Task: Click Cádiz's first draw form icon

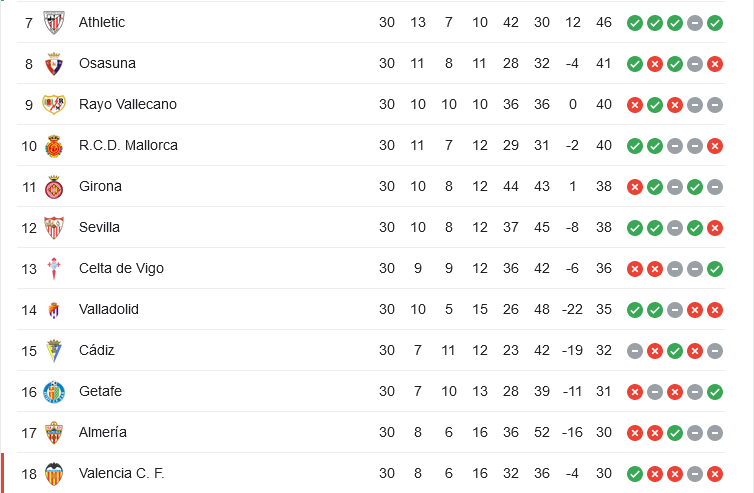Action: pos(635,350)
